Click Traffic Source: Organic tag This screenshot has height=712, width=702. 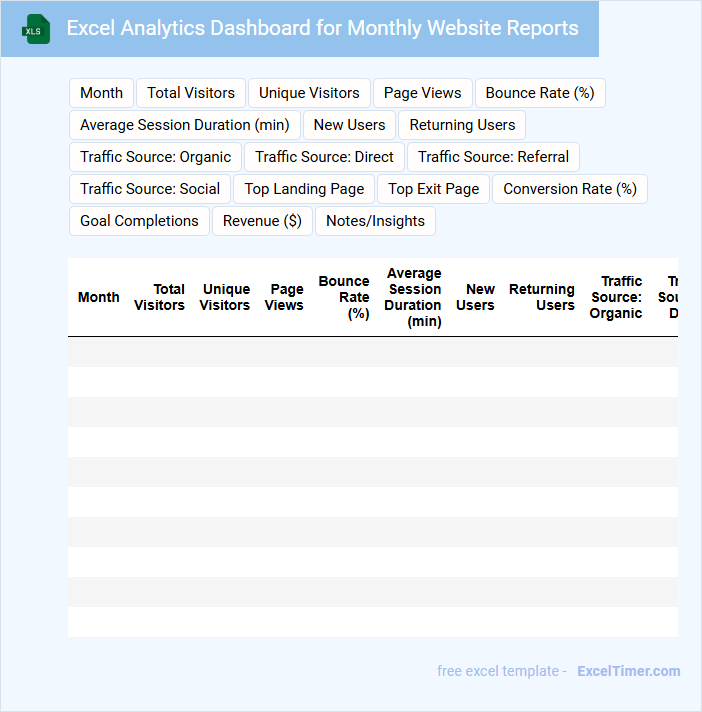click(155, 157)
